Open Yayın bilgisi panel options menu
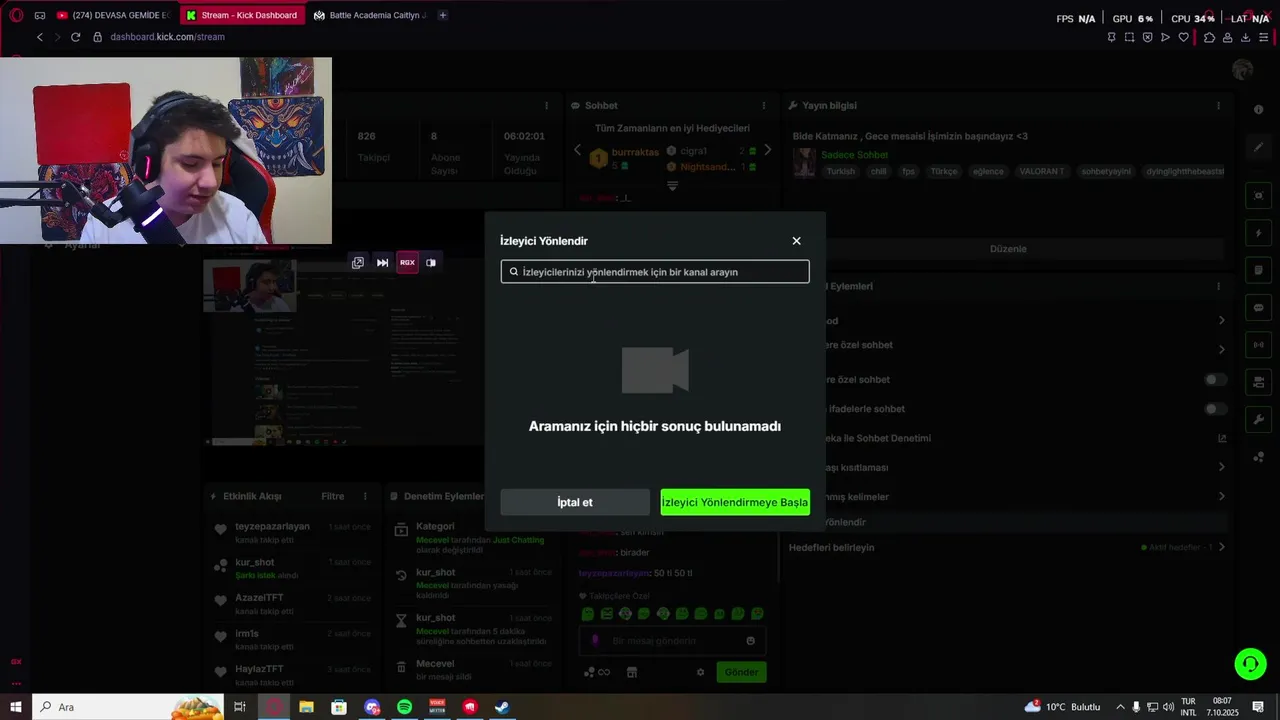This screenshot has height=720, width=1280. 1218,105
